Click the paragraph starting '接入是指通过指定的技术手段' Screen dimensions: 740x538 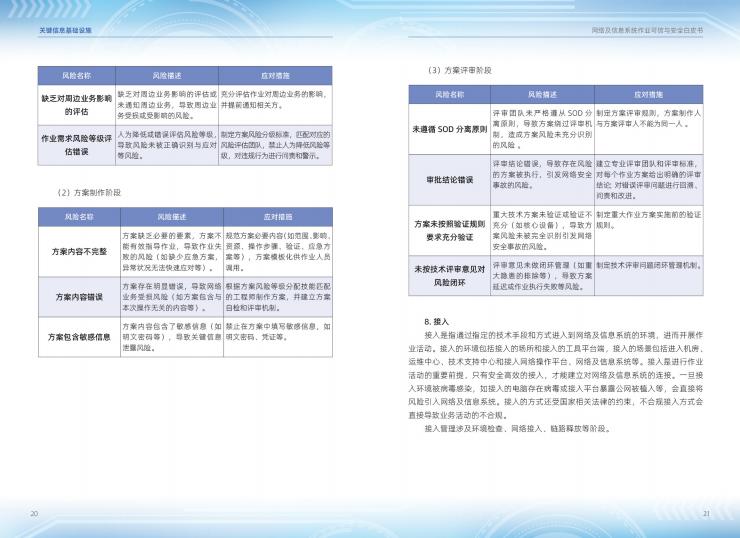tap(556, 375)
